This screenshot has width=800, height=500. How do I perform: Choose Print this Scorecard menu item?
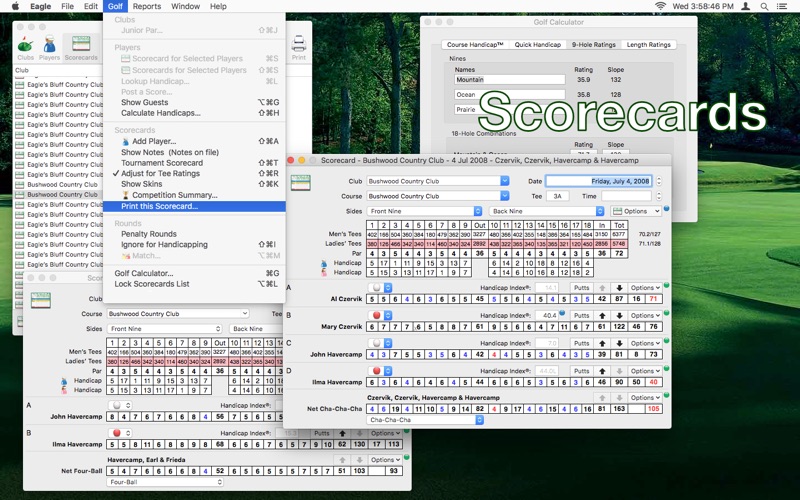pyautogui.click(x=159, y=206)
